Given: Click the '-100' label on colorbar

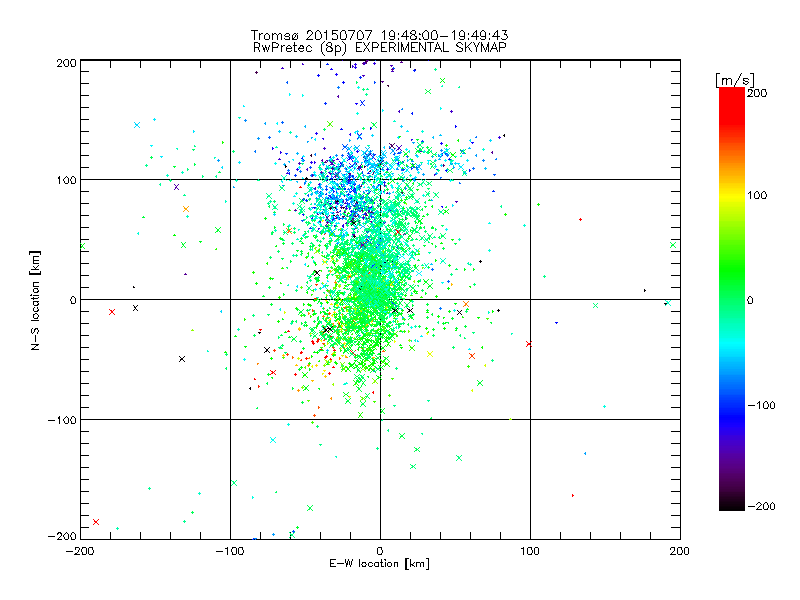Looking at the screenshot, I should click(761, 405).
